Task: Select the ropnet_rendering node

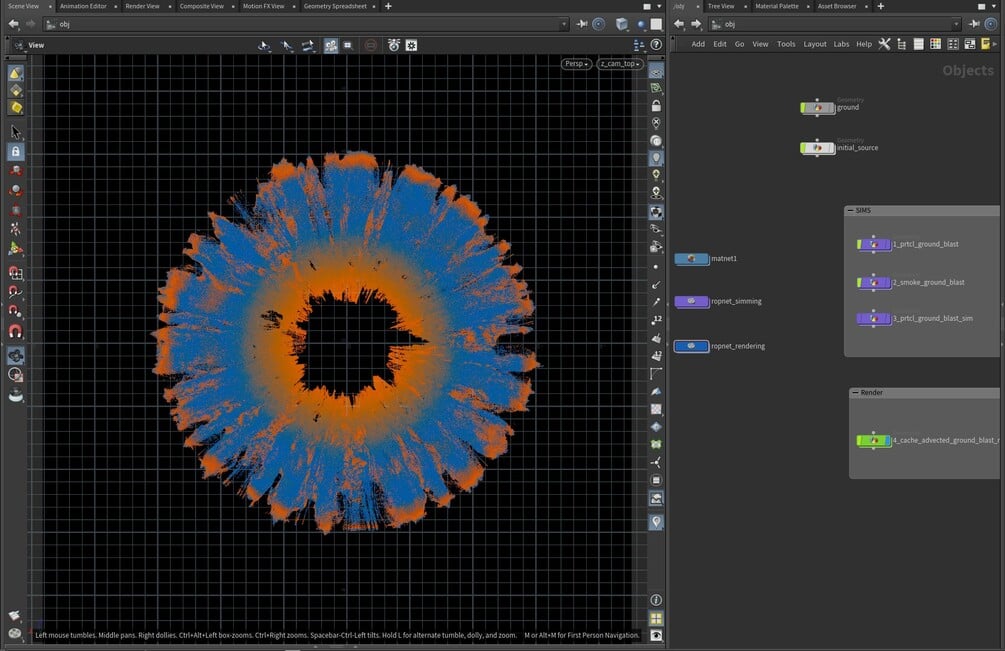Action: tap(691, 346)
